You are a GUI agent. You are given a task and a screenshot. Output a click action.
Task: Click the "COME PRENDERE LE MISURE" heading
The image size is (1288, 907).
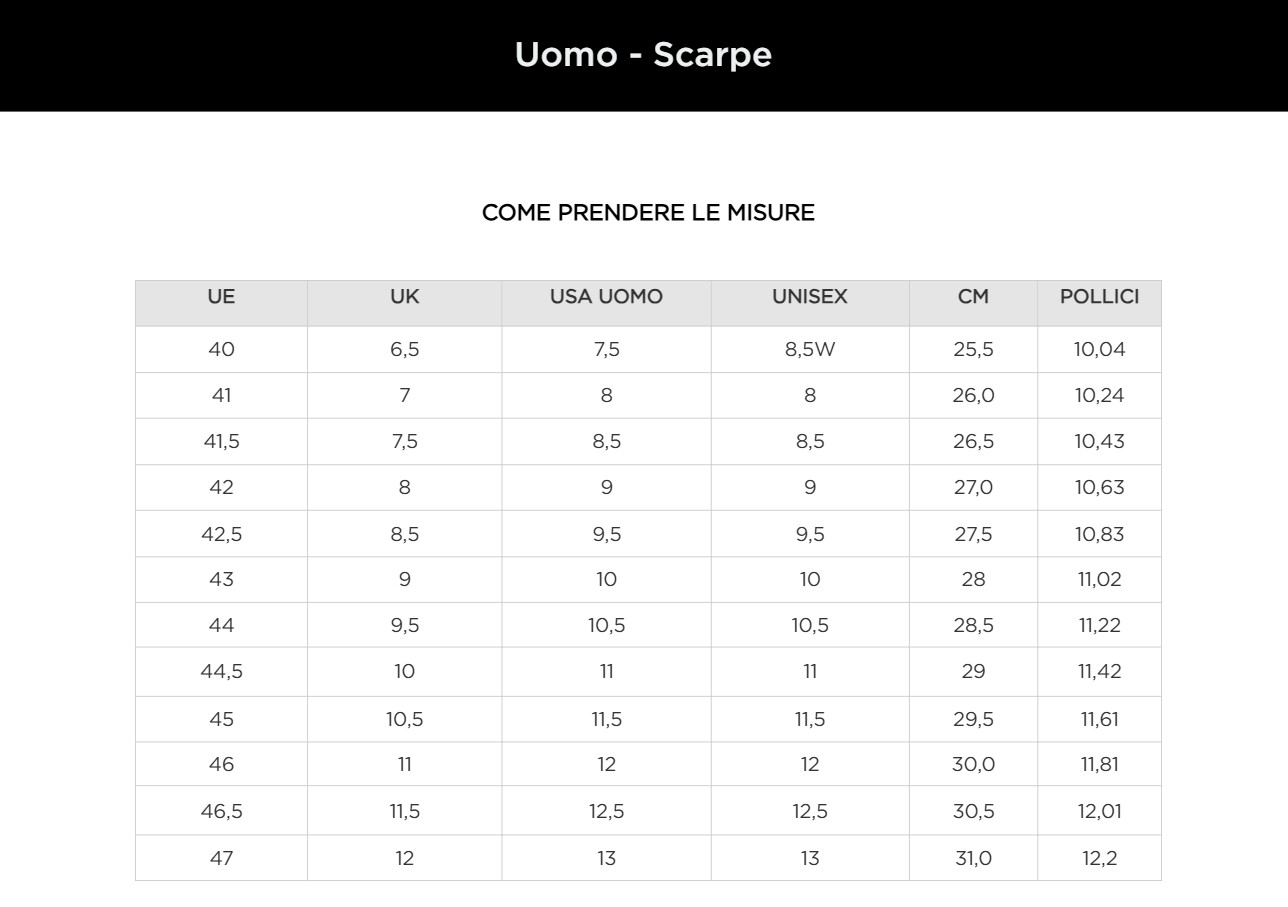pos(648,212)
